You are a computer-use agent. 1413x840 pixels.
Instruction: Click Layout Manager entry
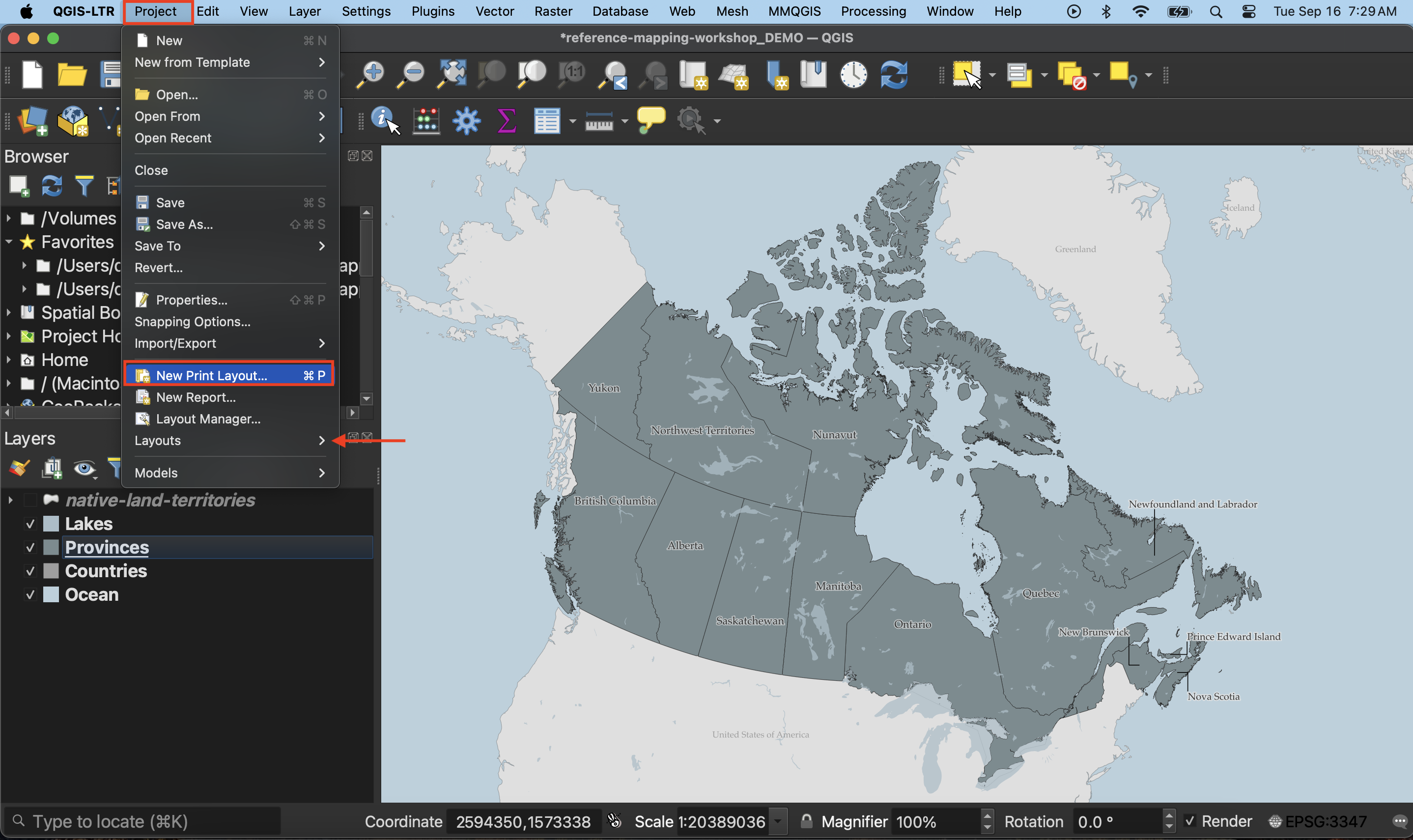pos(208,419)
